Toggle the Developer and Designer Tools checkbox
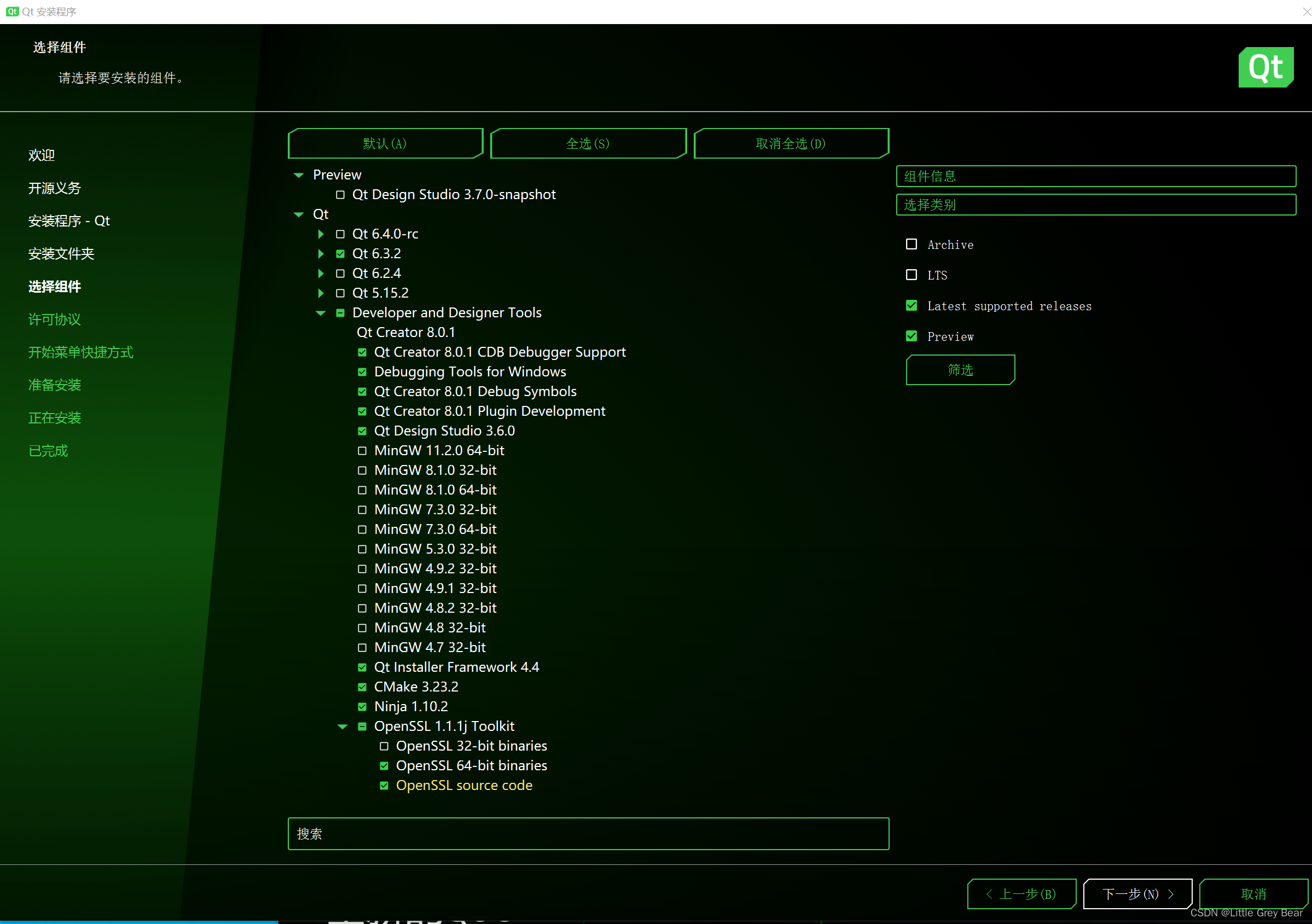Viewport: 1312px width, 924px height. tap(340, 313)
